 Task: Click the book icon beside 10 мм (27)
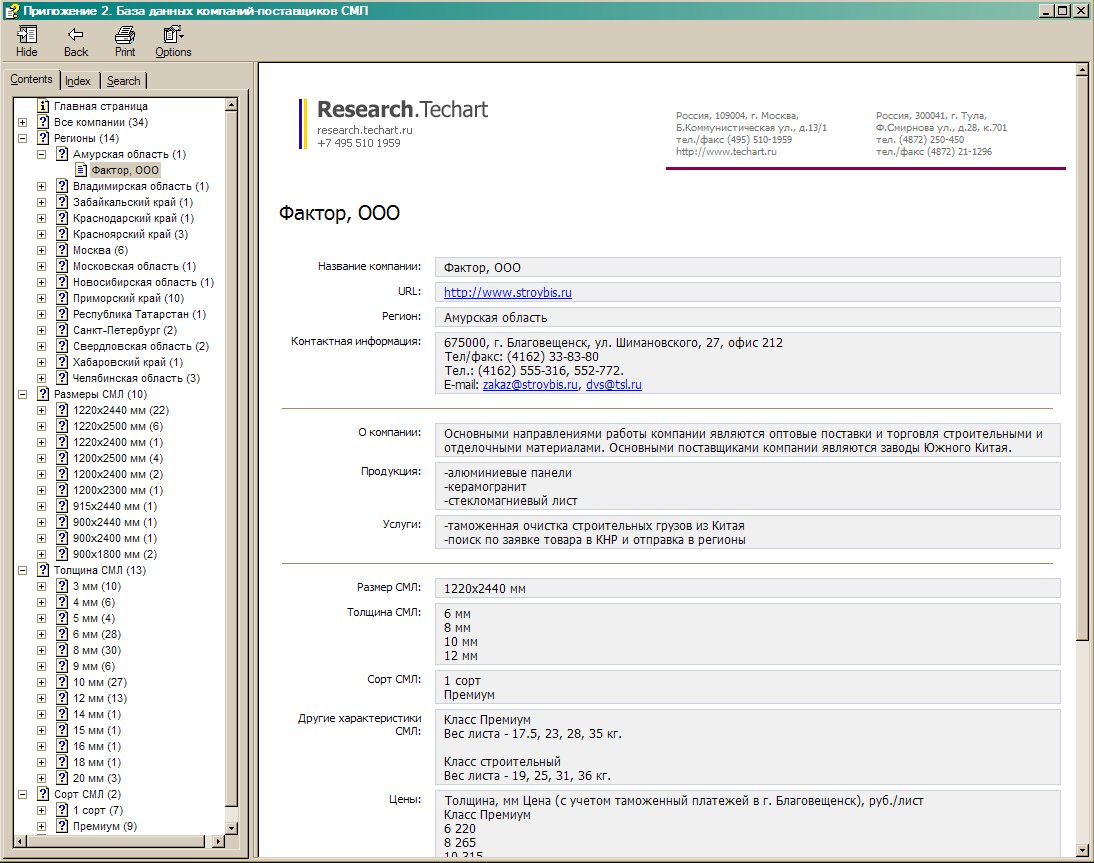pyautogui.click(x=62, y=682)
